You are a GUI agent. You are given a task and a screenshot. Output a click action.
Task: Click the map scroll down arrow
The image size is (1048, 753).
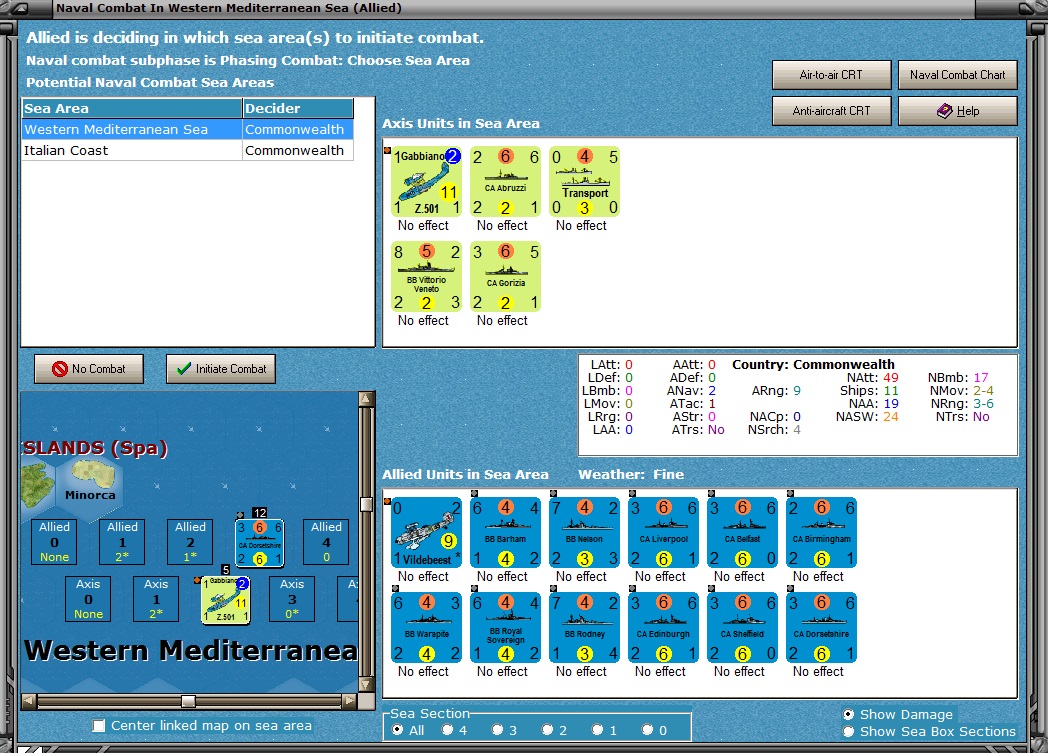[366, 685]
